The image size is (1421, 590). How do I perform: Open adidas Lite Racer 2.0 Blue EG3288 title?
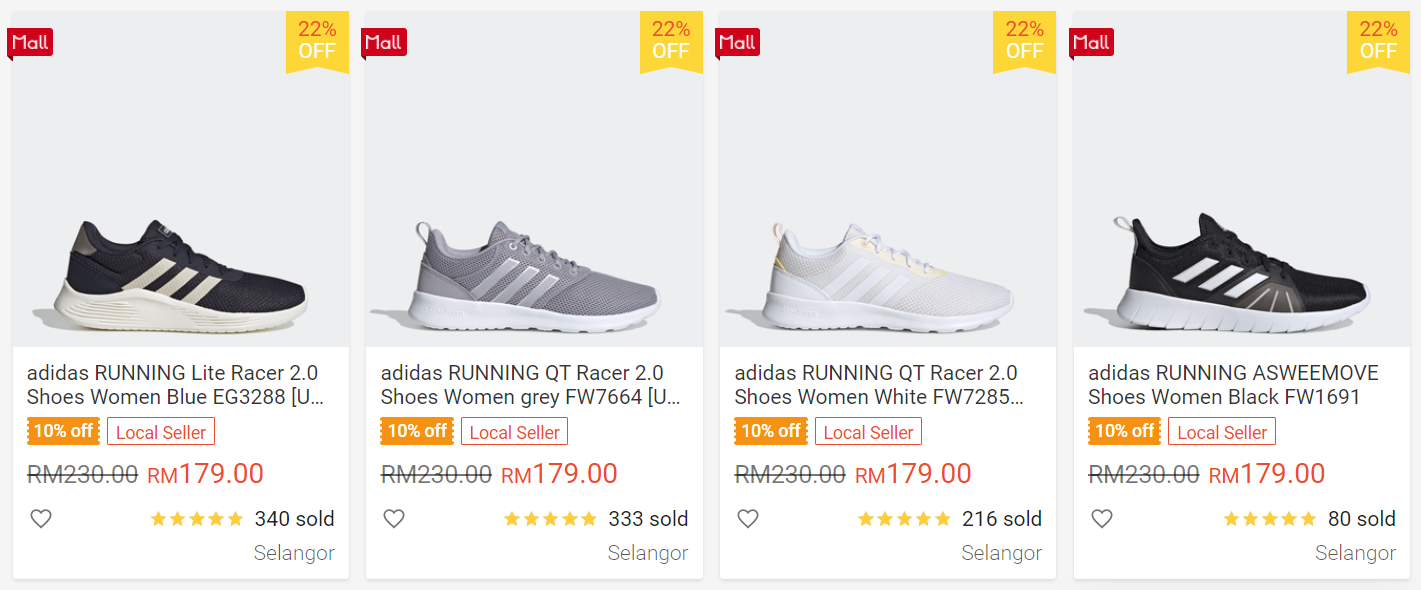(175, 385)
